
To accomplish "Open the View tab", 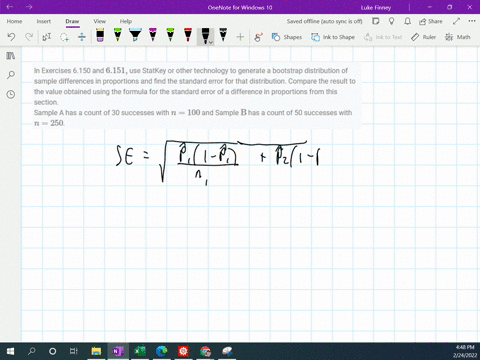I will [x=99, y=21].
